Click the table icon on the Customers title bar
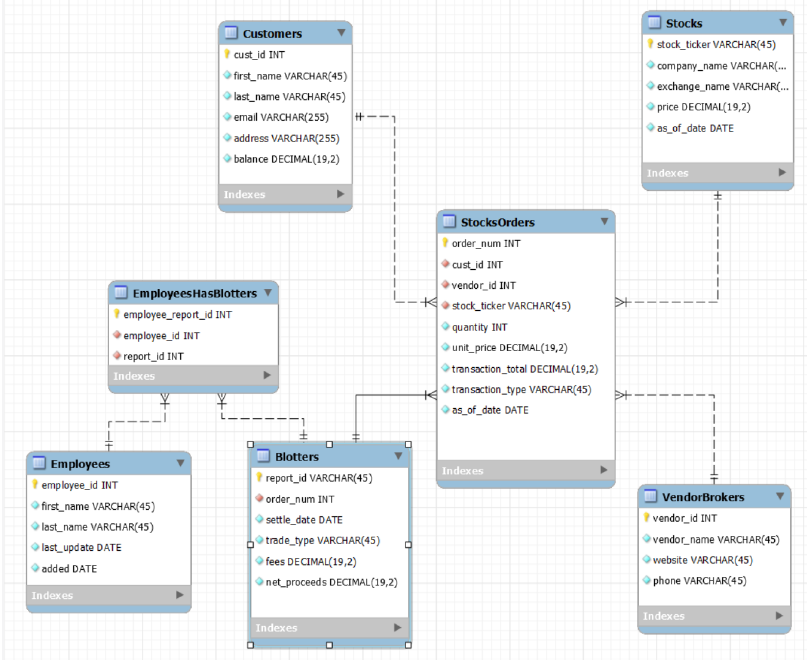 coord(231,33)
